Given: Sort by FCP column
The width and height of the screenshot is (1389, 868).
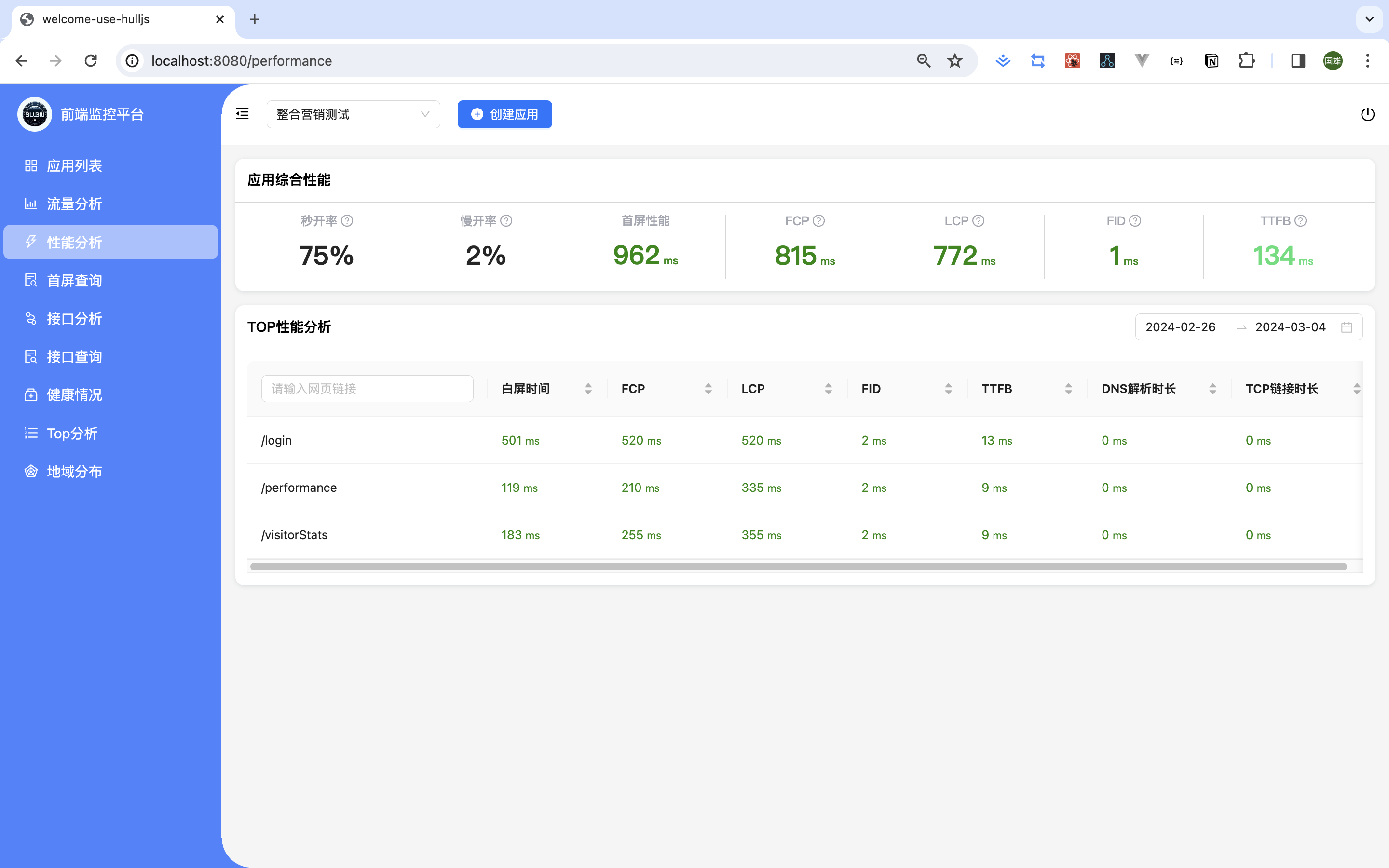Looking at the screenshot, I should (x=708, y=389).
